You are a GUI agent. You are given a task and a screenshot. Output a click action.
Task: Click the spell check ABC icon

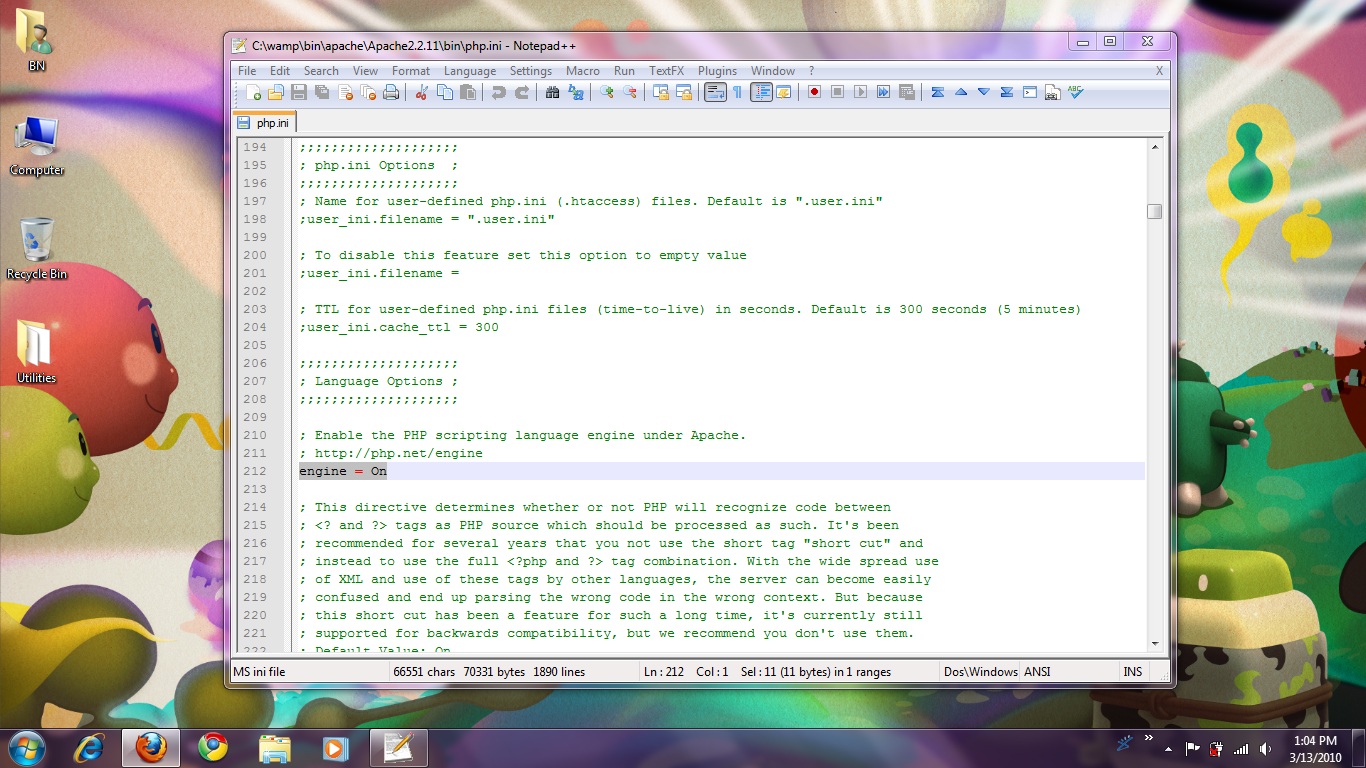point(1075,92)
